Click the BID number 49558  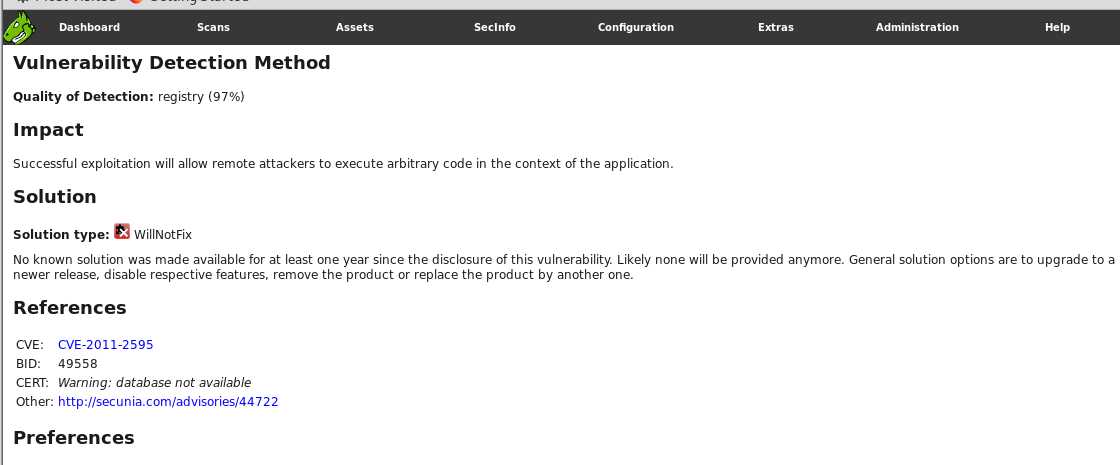coord(78,364)
